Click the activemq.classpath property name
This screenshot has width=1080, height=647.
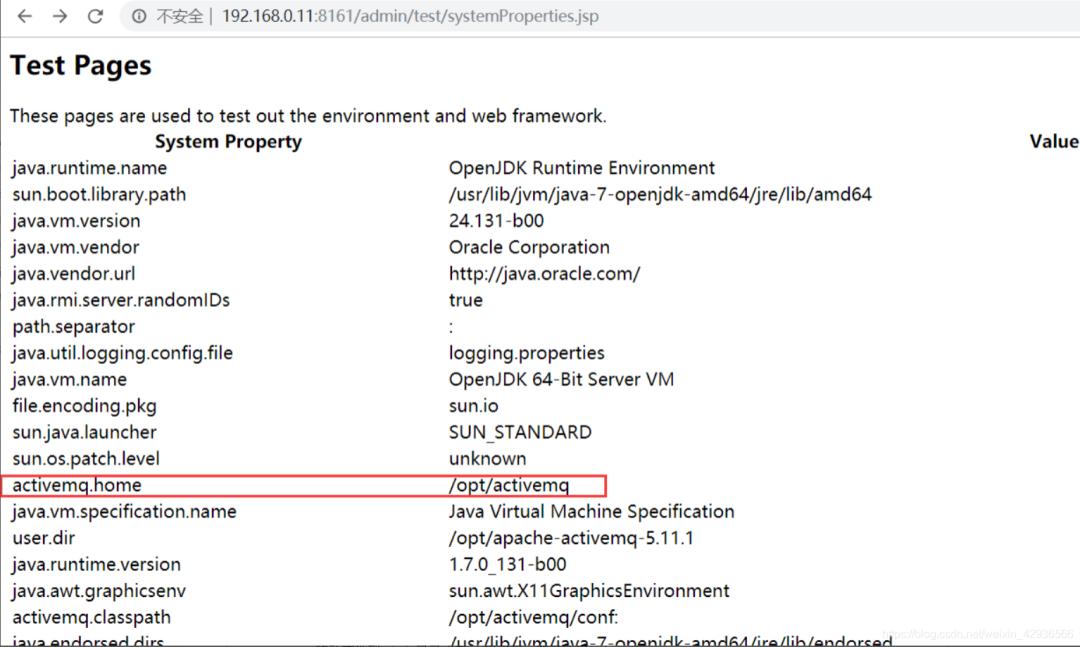coord(92,617)
